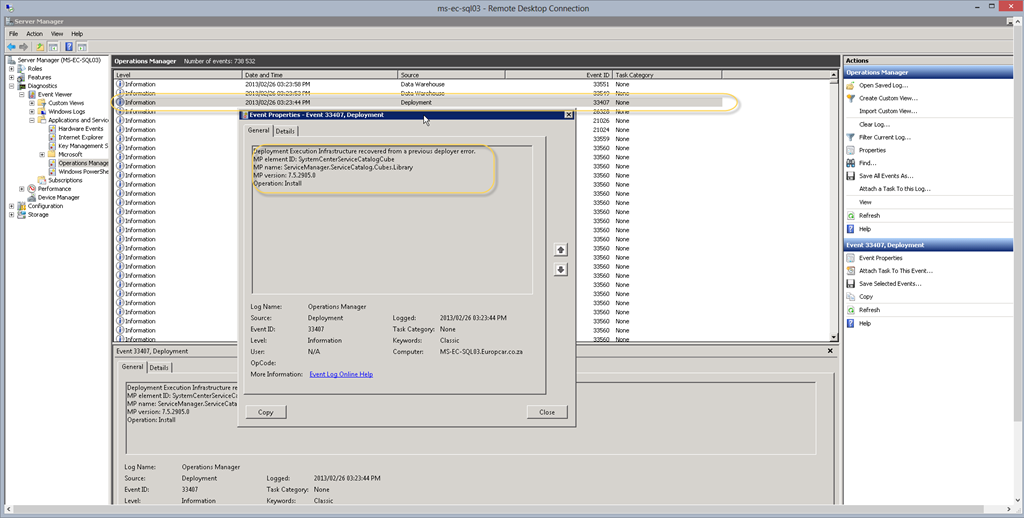Click the Up One Level toolbar icon

[x=40, y=46]
